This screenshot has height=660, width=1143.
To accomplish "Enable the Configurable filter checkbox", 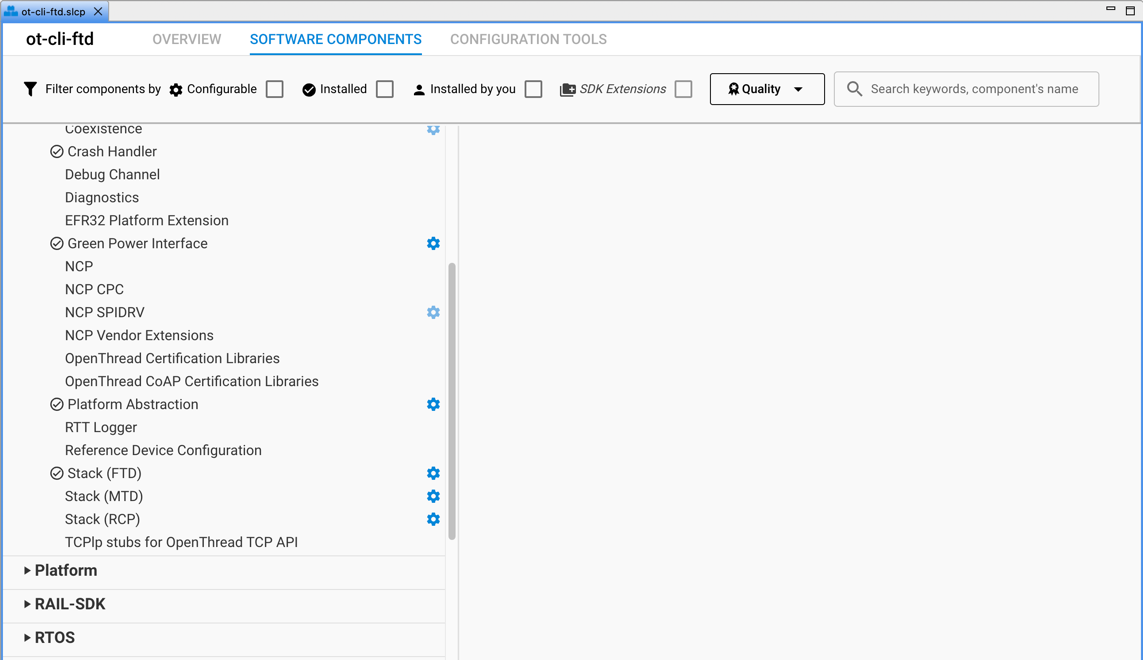I will click(x=274, y=89).
